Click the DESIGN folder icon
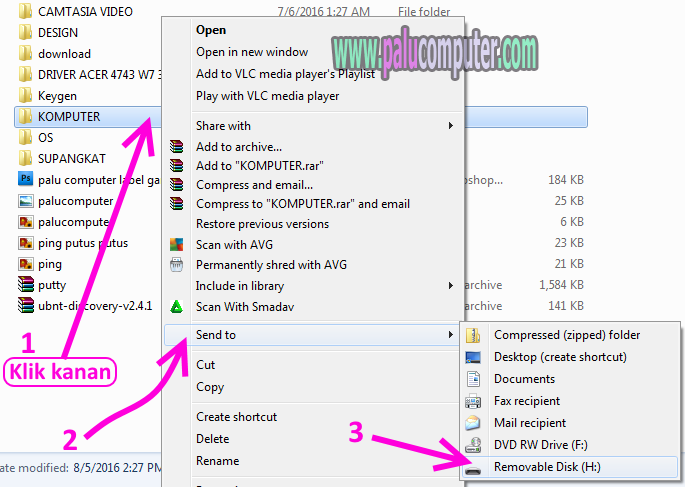 (25, 32)
